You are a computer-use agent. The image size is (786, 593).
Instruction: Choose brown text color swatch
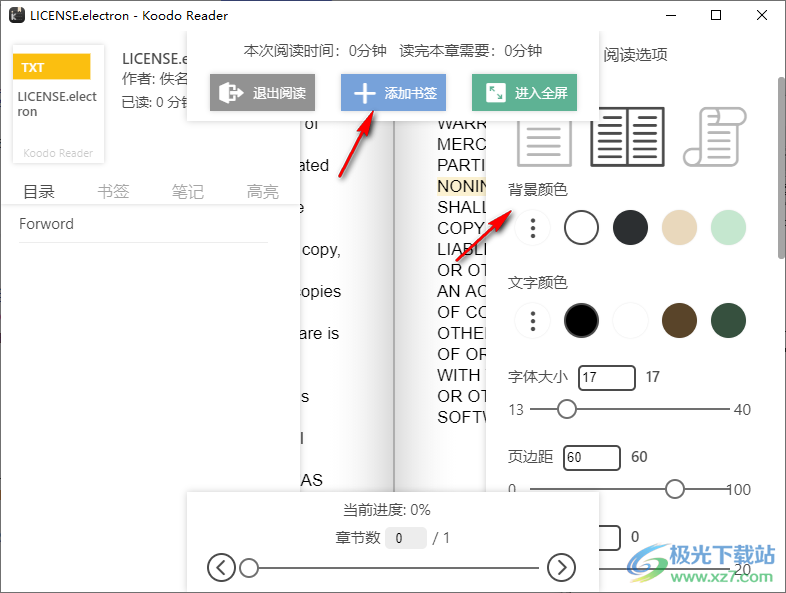tap(679, 321)
